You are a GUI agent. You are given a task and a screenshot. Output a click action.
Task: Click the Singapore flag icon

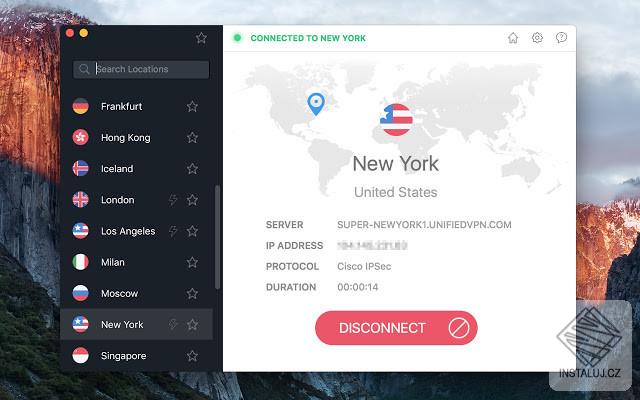click(x=80, y=356)
